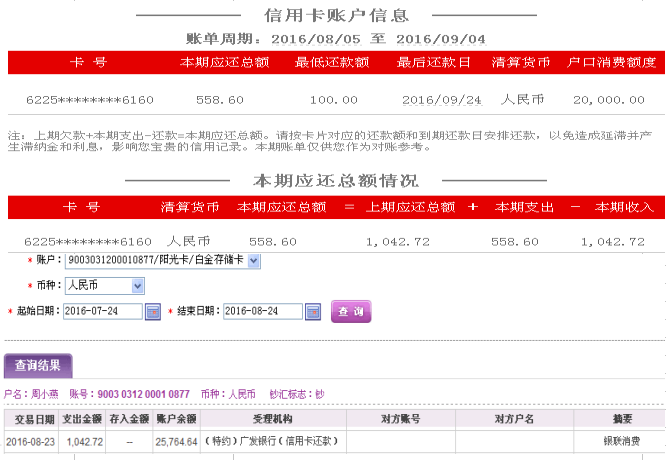Focus the 结束日期 date input field

[263, 311]
